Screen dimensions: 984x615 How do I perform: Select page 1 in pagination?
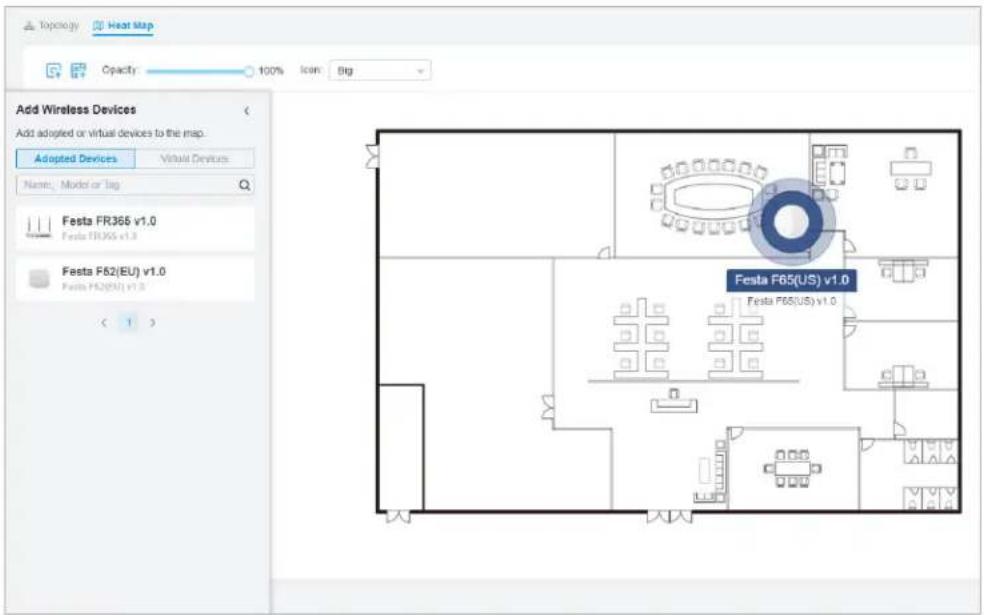click(129, 323)
